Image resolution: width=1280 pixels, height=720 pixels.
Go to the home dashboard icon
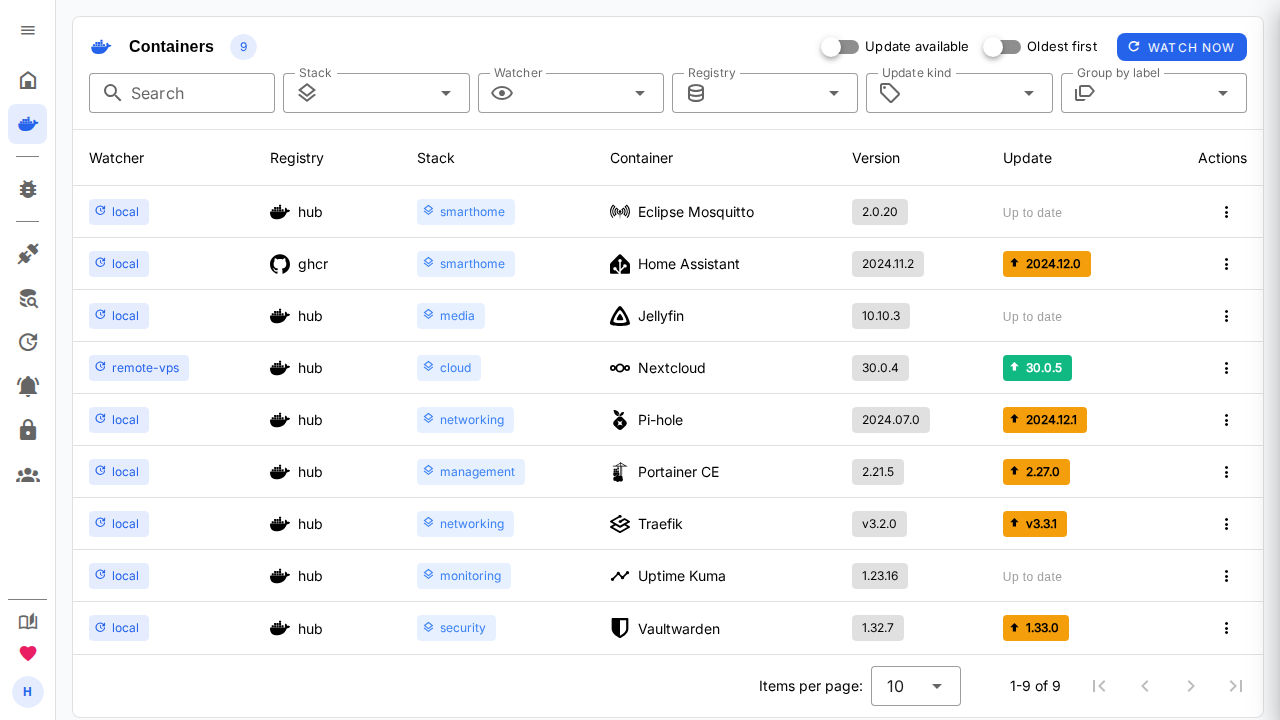point(28,80)
